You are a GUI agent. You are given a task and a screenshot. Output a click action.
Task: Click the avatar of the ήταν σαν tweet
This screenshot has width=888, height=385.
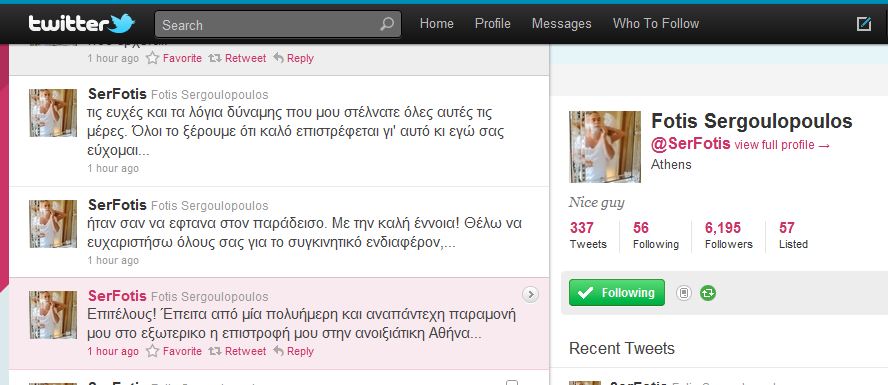[53, 224]
